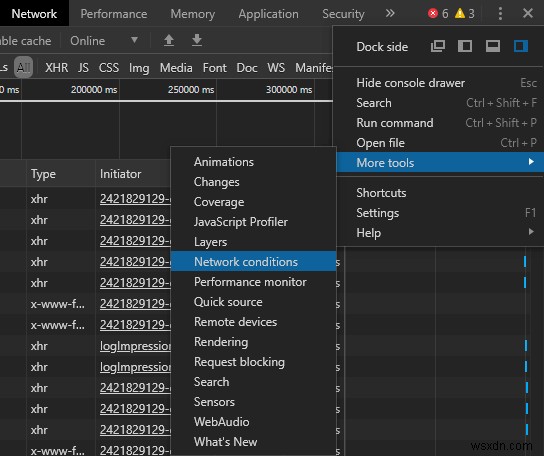The height and width of the screenshot is (456, 544).
Task: Click the export HAR download arrow icon
Action: pyautogui.click(x=197, y=40)
